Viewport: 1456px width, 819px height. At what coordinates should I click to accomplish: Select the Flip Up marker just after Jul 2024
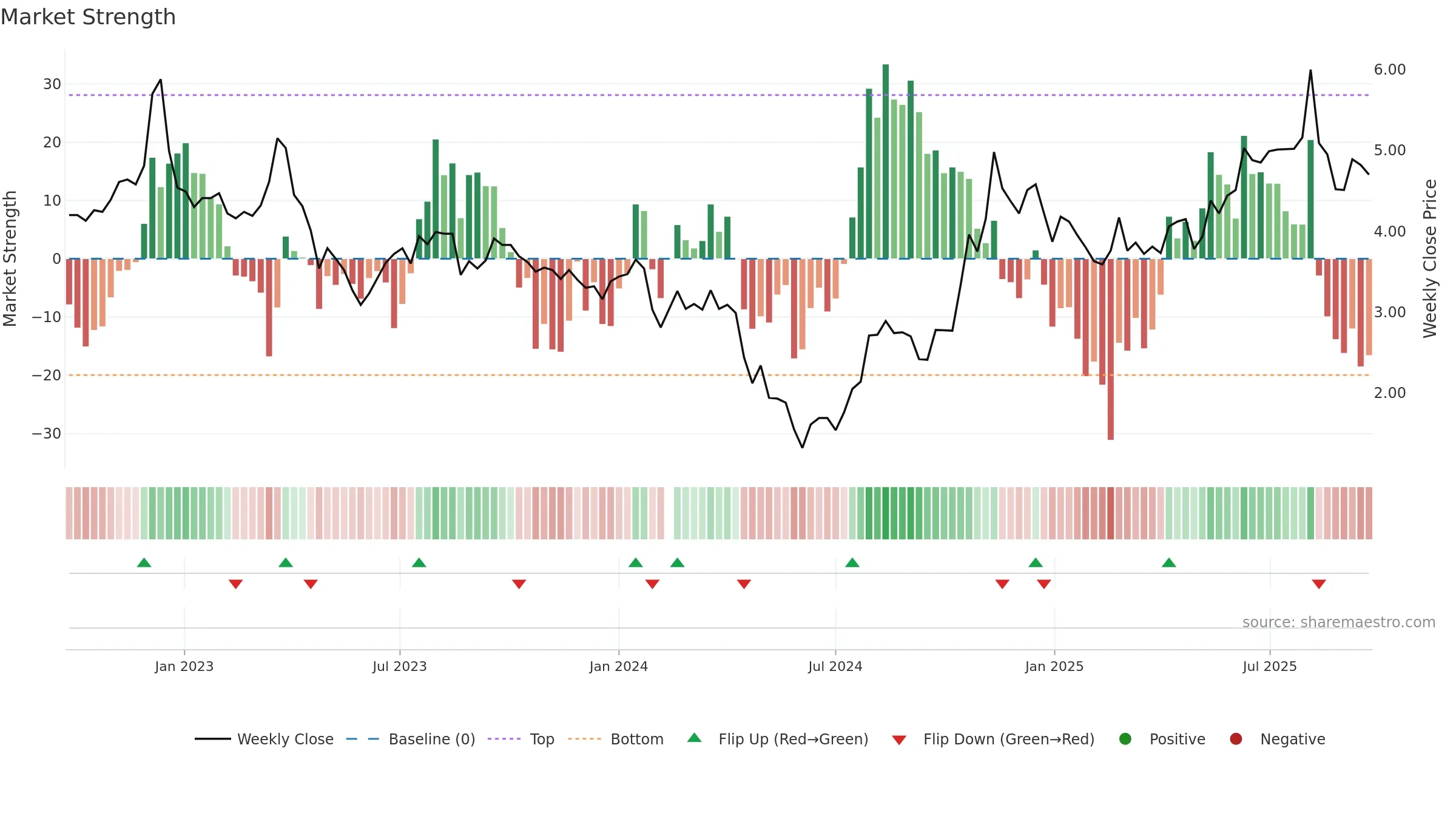coord(852,562)
